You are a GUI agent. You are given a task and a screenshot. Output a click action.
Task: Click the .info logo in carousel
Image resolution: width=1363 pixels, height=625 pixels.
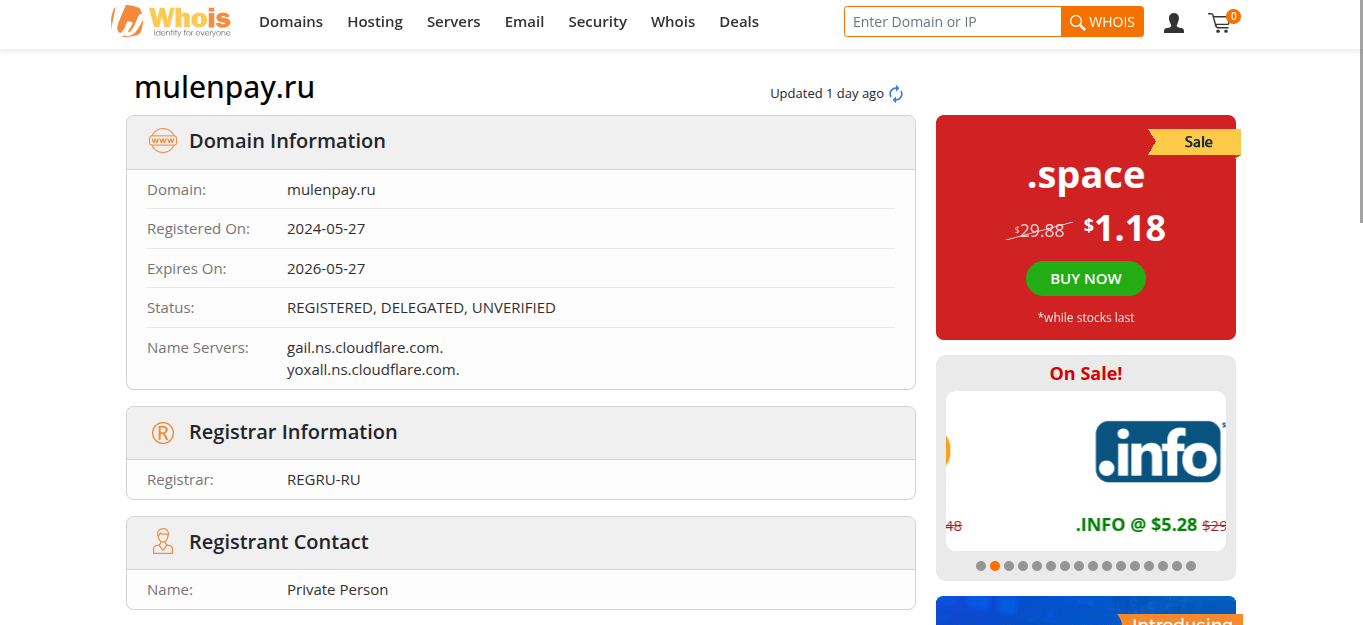1158,452
